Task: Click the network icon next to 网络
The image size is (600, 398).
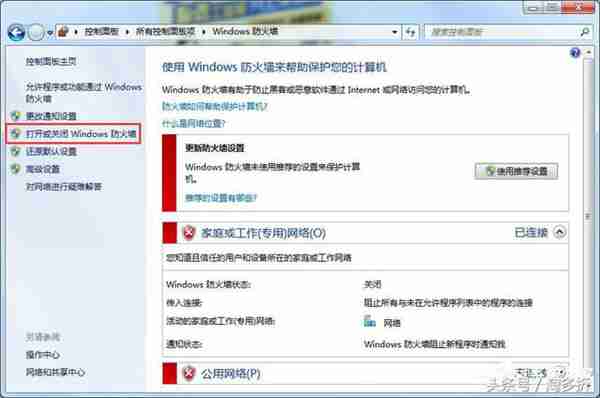Action: point(369,322)
